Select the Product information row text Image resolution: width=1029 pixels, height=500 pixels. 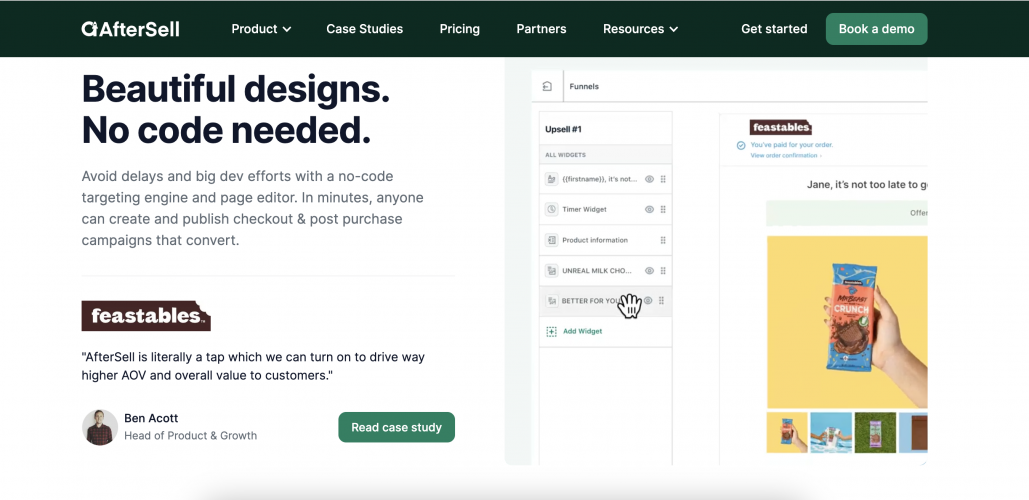[x=595, y=240]
